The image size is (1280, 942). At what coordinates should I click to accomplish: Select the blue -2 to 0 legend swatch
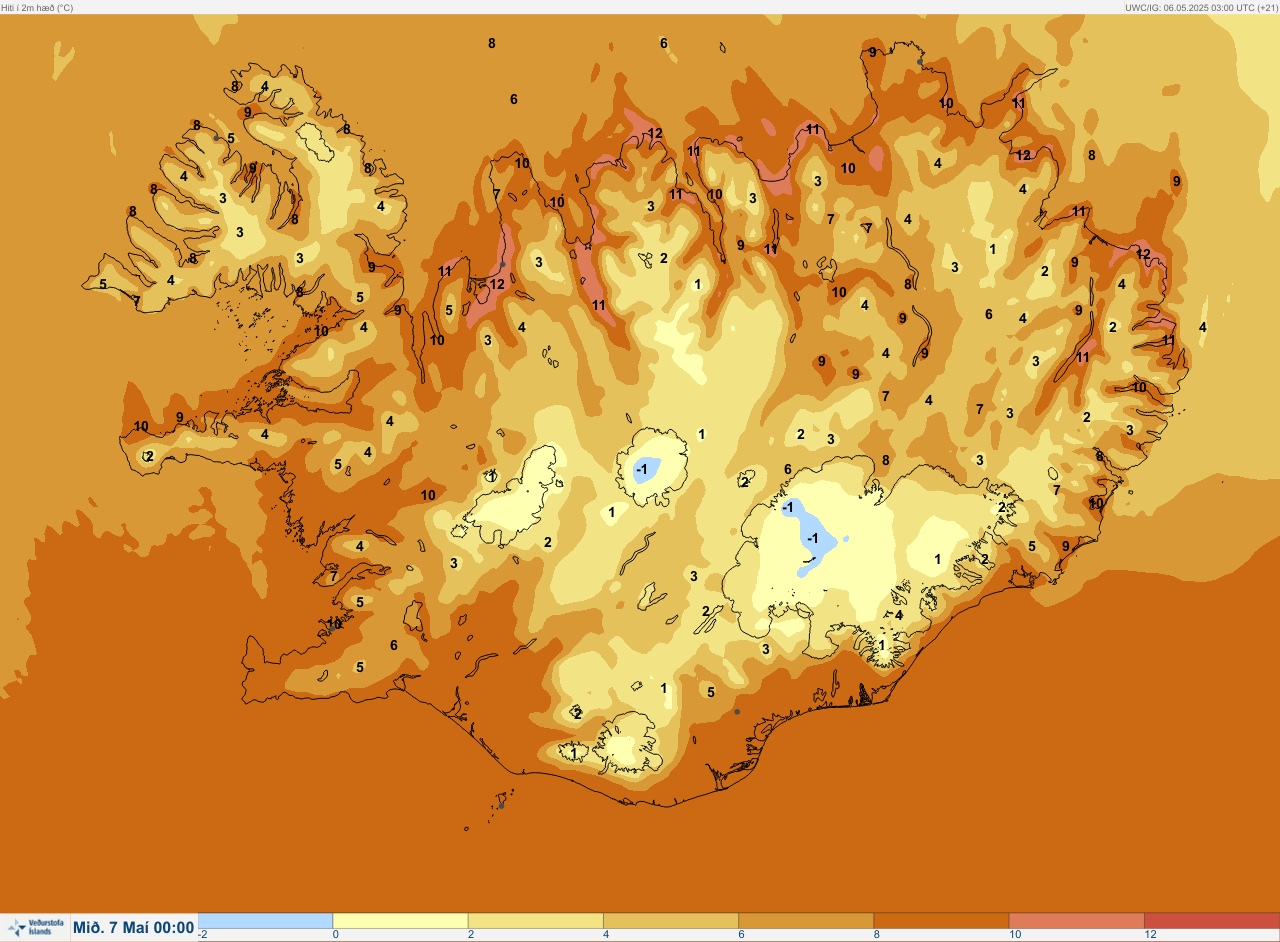pos(265,920)
